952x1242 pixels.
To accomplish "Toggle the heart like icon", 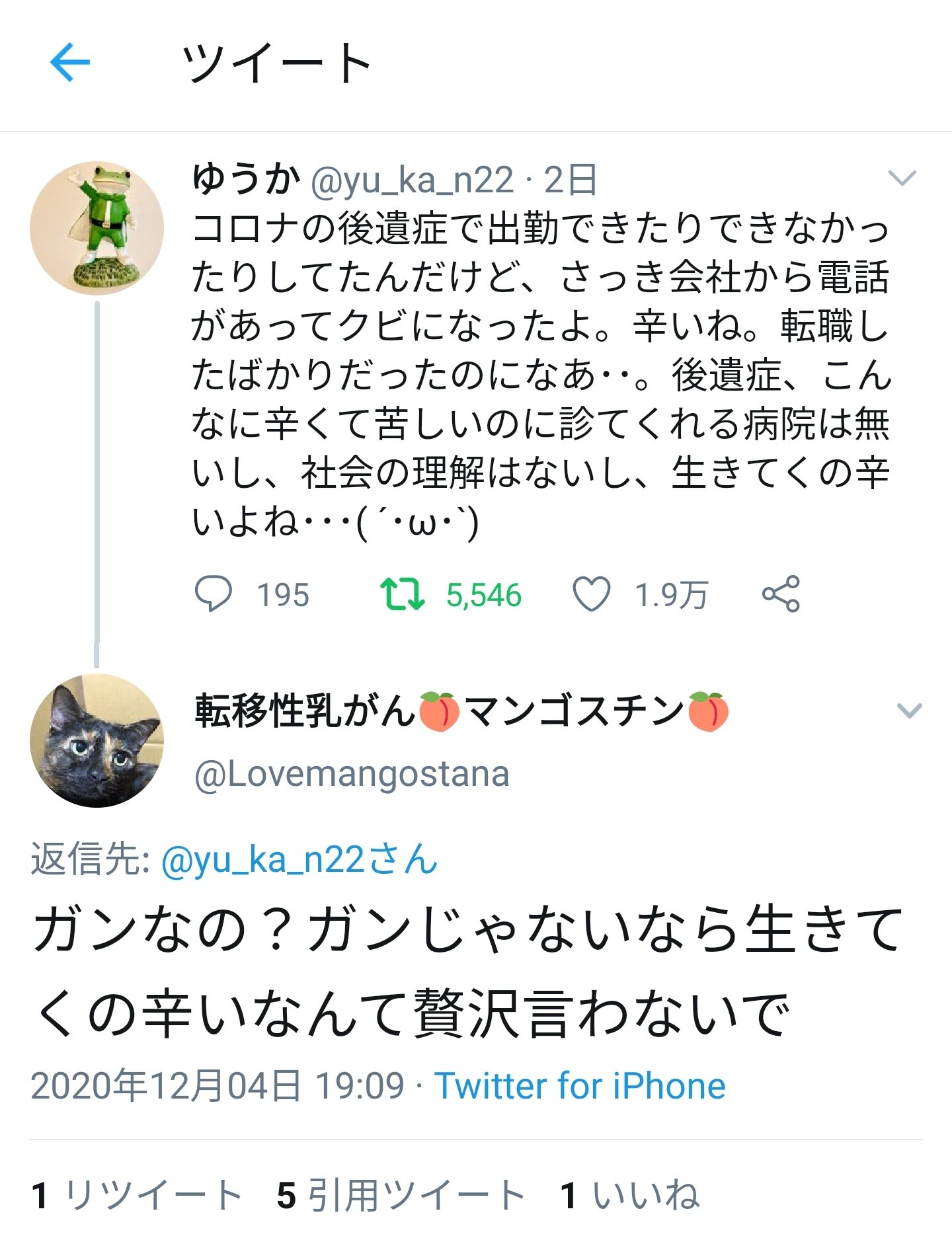I will pos(590,593).
